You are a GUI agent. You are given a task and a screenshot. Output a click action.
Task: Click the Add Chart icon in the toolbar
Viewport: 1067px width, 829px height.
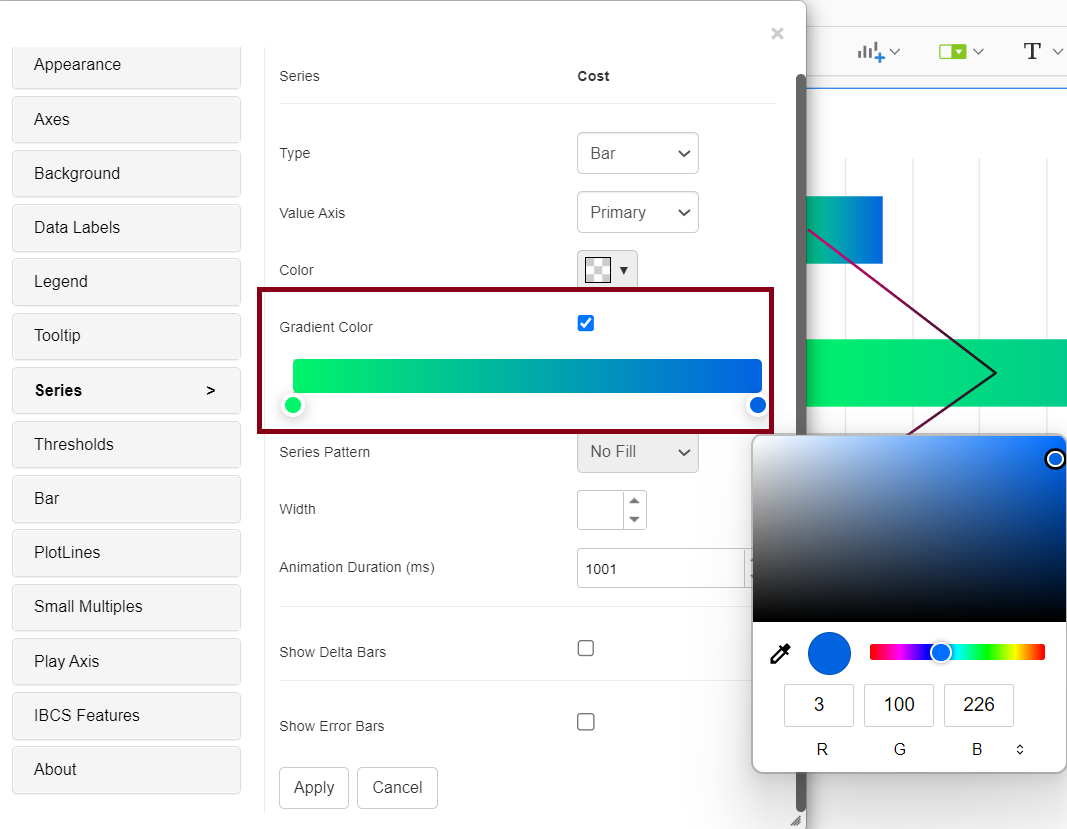click(x=872, y=51)
